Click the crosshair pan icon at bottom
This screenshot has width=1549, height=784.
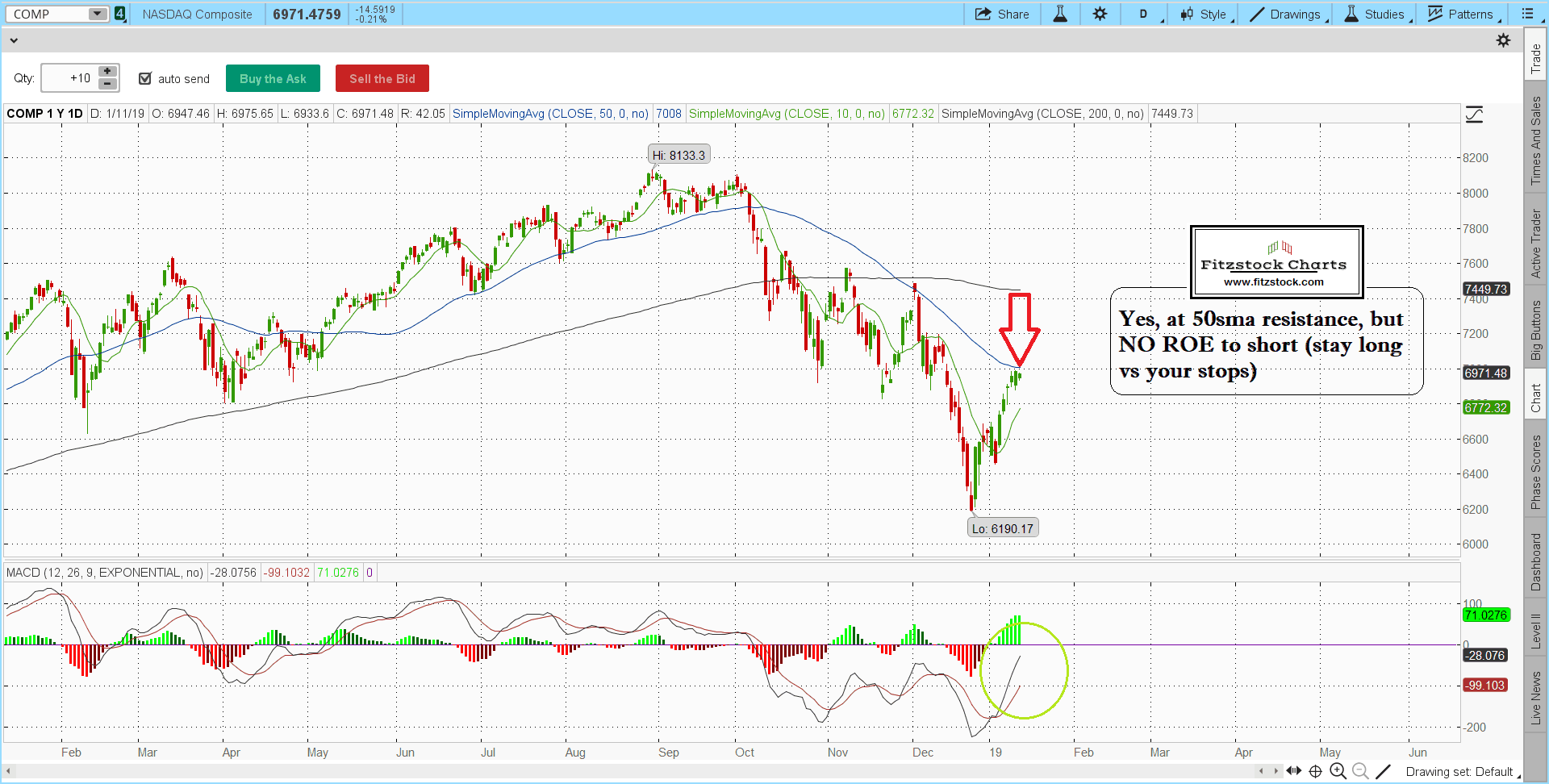coord(1315,771)
